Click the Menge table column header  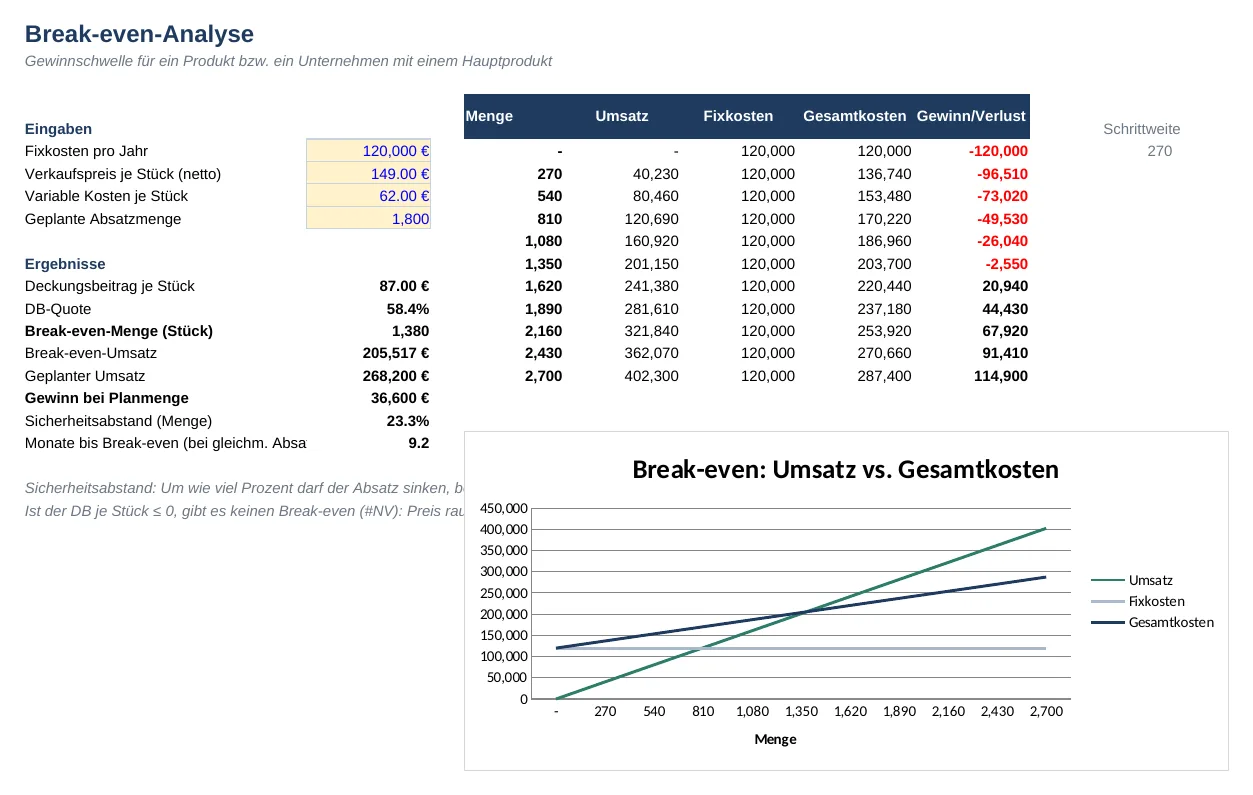[x=489, y=116]
